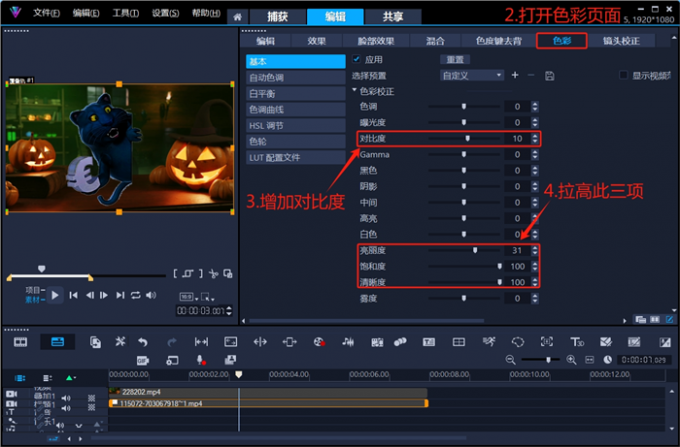The width and height of the screenshot is (680, 447).
Task: Open the preview volume control
Action: (151, 295)
